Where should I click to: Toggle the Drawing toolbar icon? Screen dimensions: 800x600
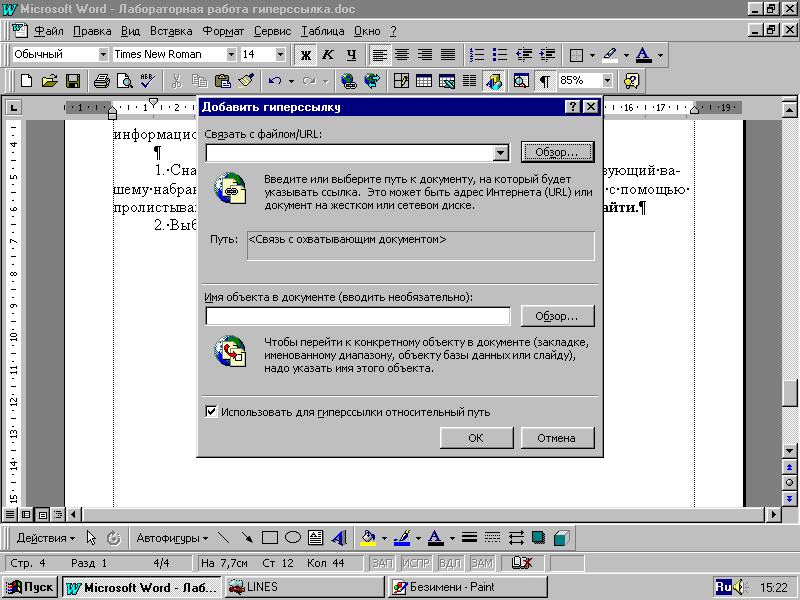(x=493, y=81)
